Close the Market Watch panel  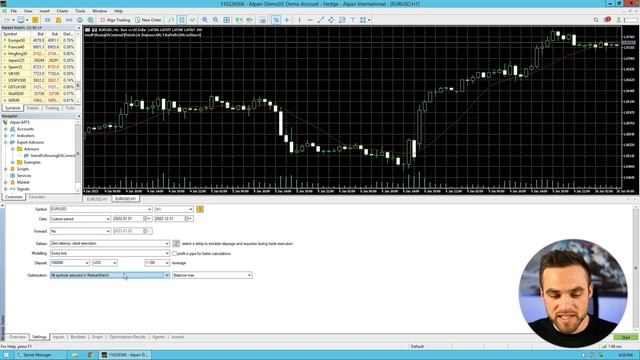pyautogui.click(x=78, y=28)
